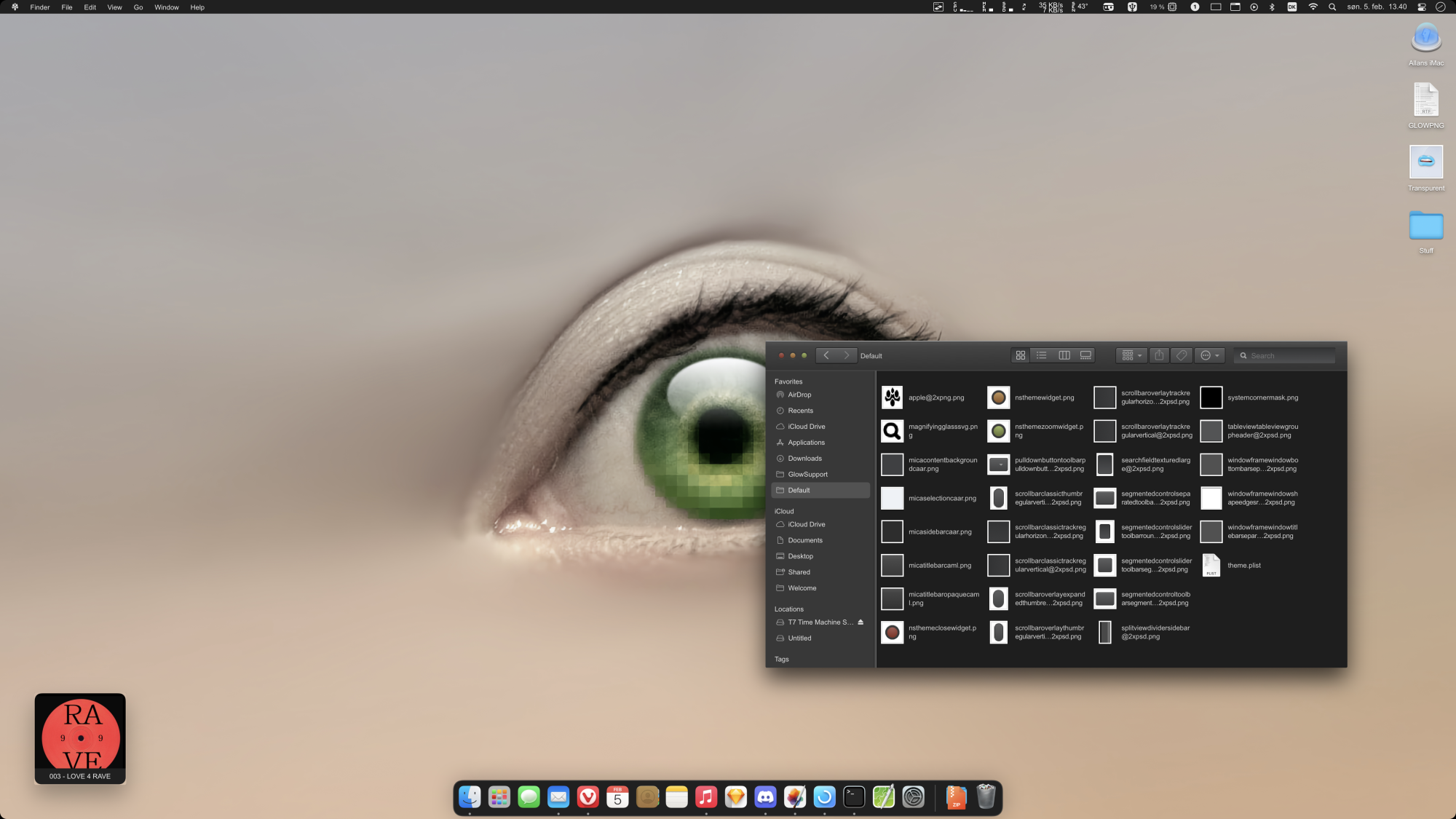Screen dimensions: 1456x819
Task: Open Pixelmator Pro from the Dock
Action: (x=795, y=797)
